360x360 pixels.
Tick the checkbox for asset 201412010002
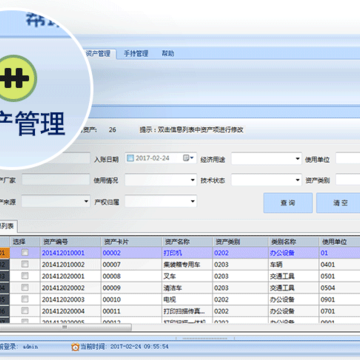click(25, 264)
